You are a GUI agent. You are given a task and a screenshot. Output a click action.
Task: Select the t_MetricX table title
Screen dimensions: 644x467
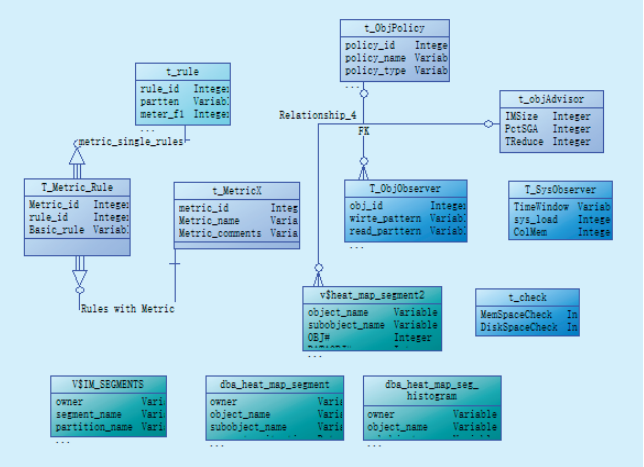(x=236, y=190)
